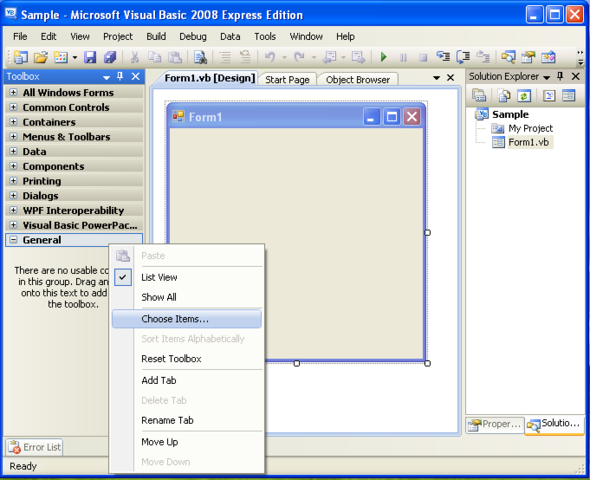The image size is (590, 480).
Task: Expand the Dialogs toolbox group
Action: 13,195
